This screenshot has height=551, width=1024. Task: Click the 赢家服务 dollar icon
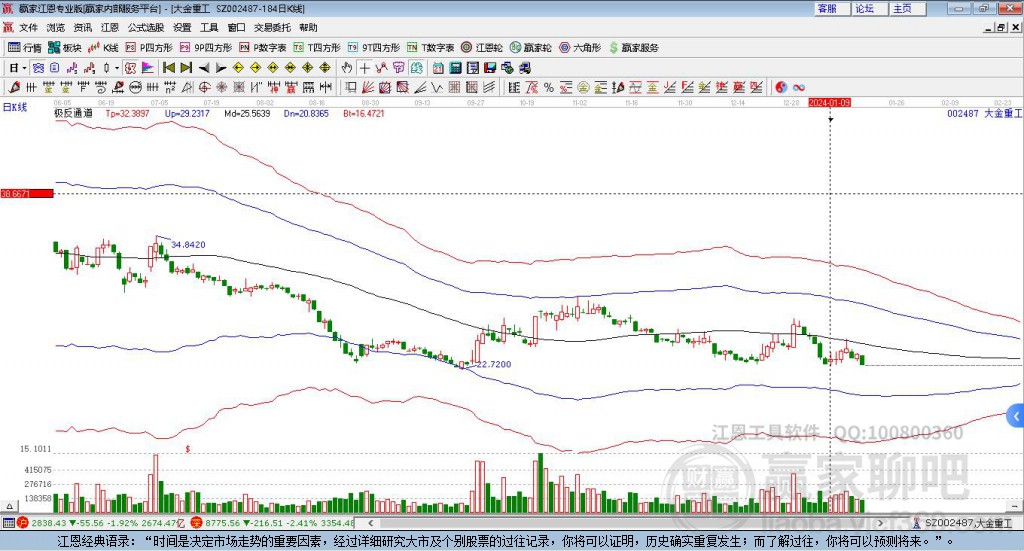(633, 47)
